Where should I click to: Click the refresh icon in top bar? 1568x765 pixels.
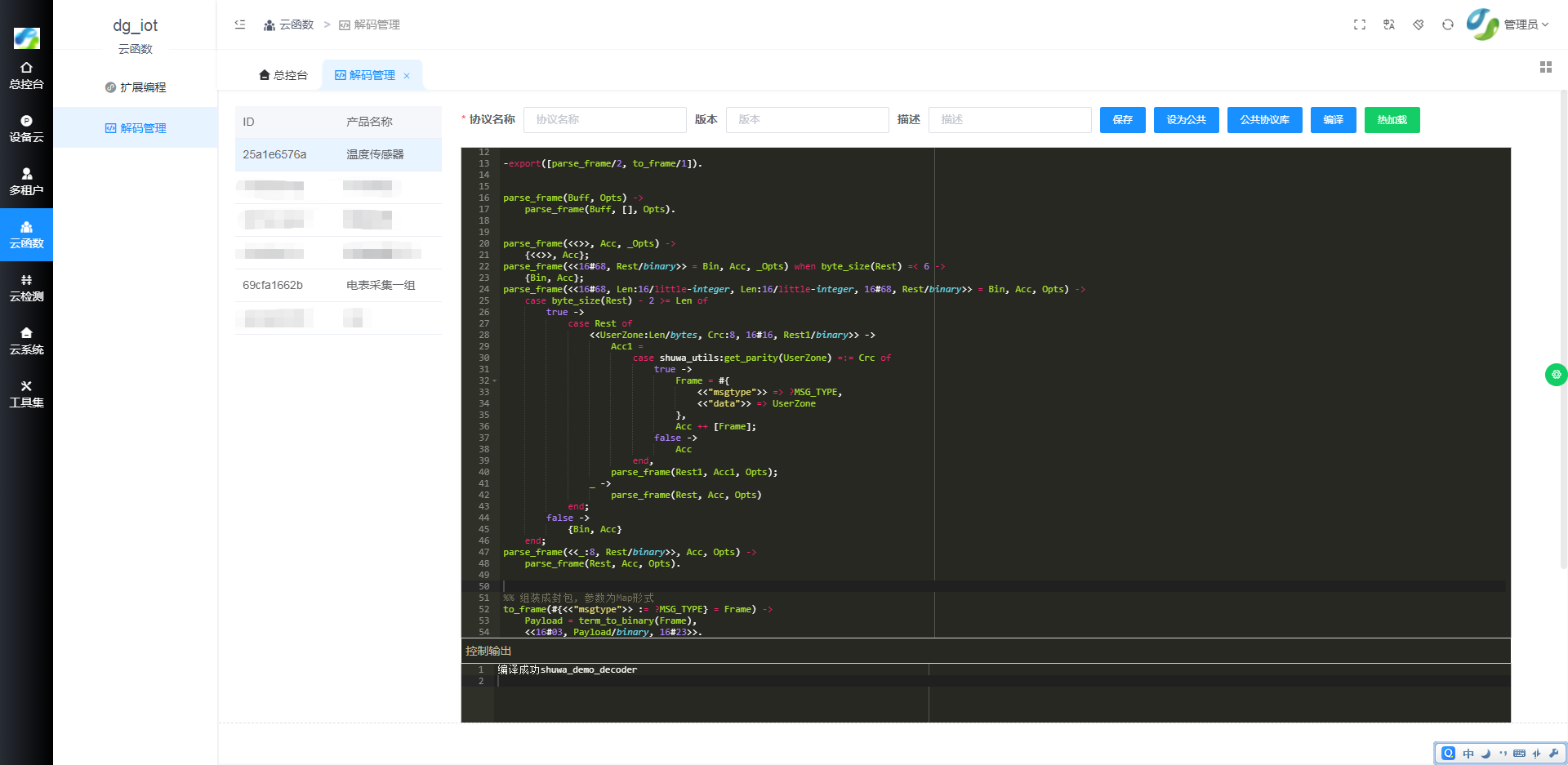coord(1448,24)
